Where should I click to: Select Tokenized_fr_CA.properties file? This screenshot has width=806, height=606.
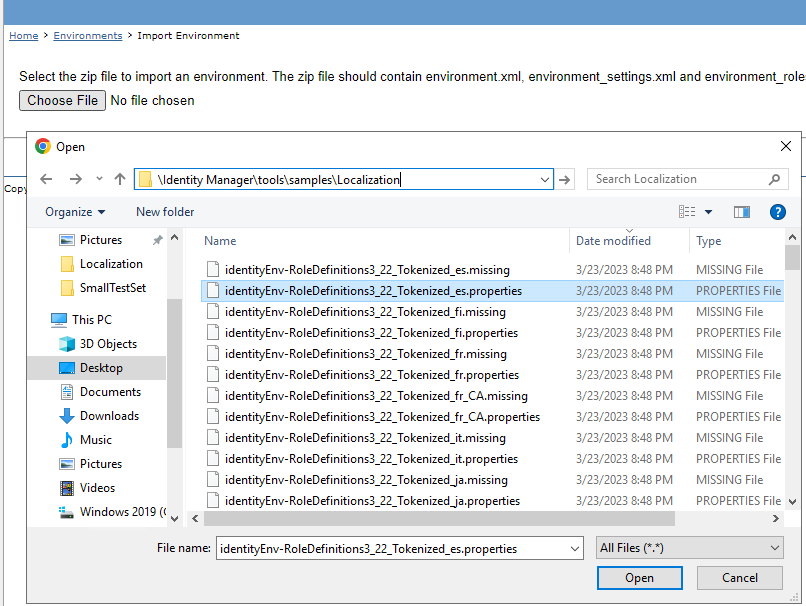(492, 417)
